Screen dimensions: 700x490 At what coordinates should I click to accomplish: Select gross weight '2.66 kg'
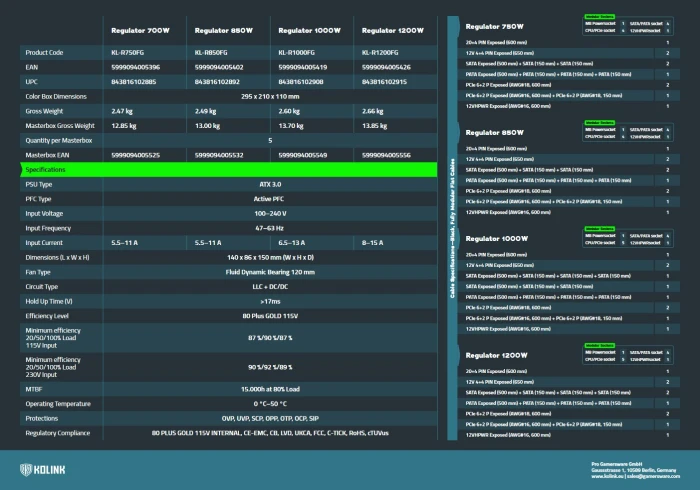[372, 111]
